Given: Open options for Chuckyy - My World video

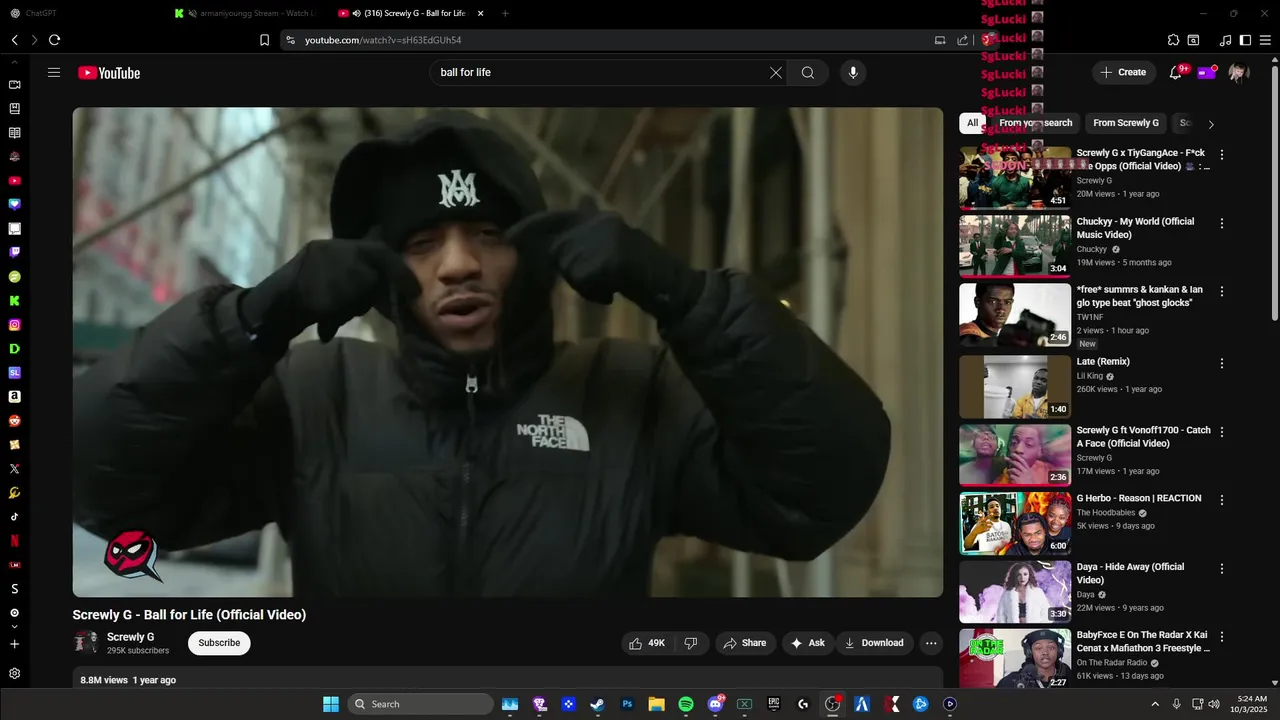Looking at the screenshot, I should click(1221, 223).
